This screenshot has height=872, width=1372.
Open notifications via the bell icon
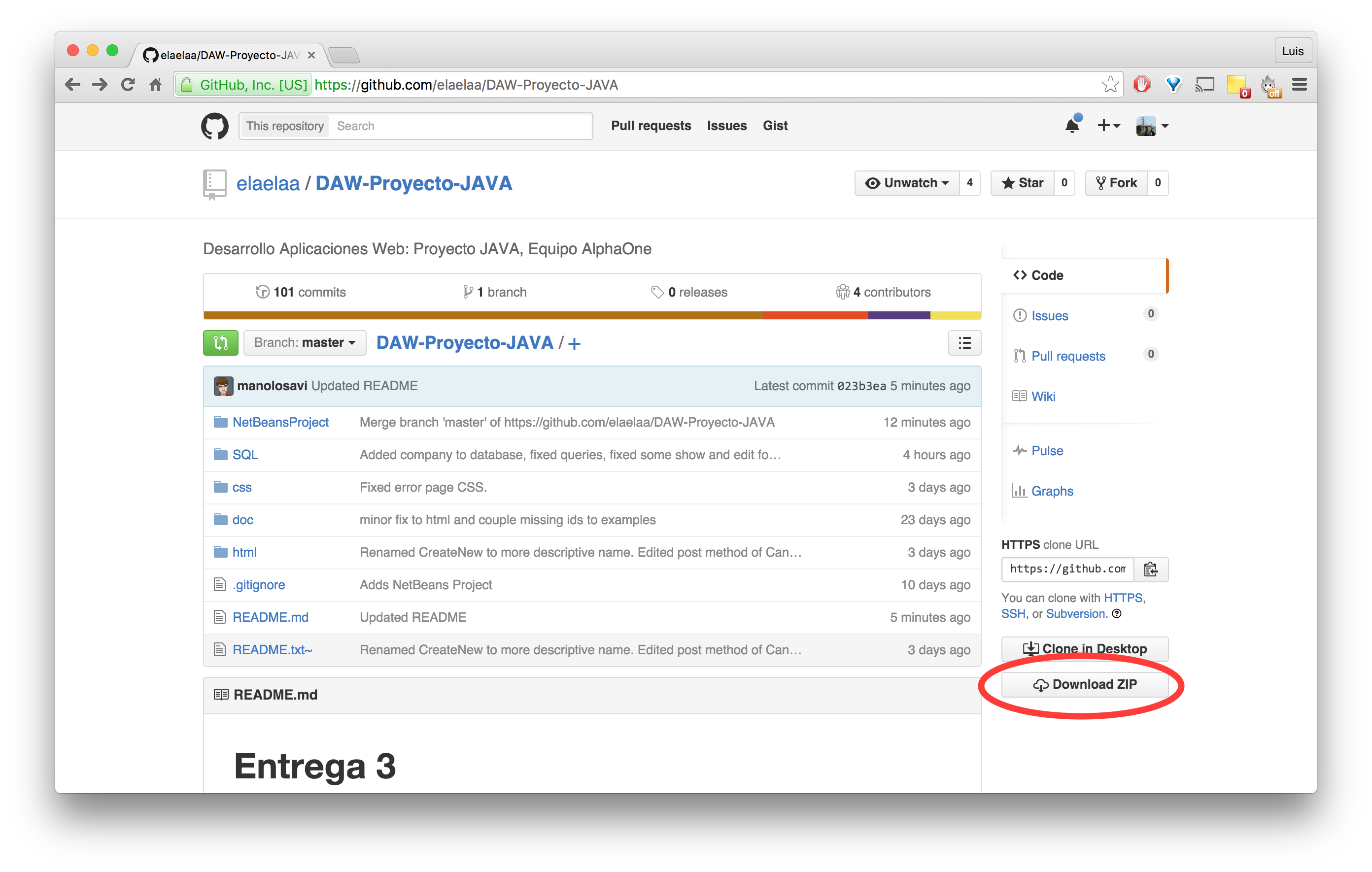coord(1072,125)
